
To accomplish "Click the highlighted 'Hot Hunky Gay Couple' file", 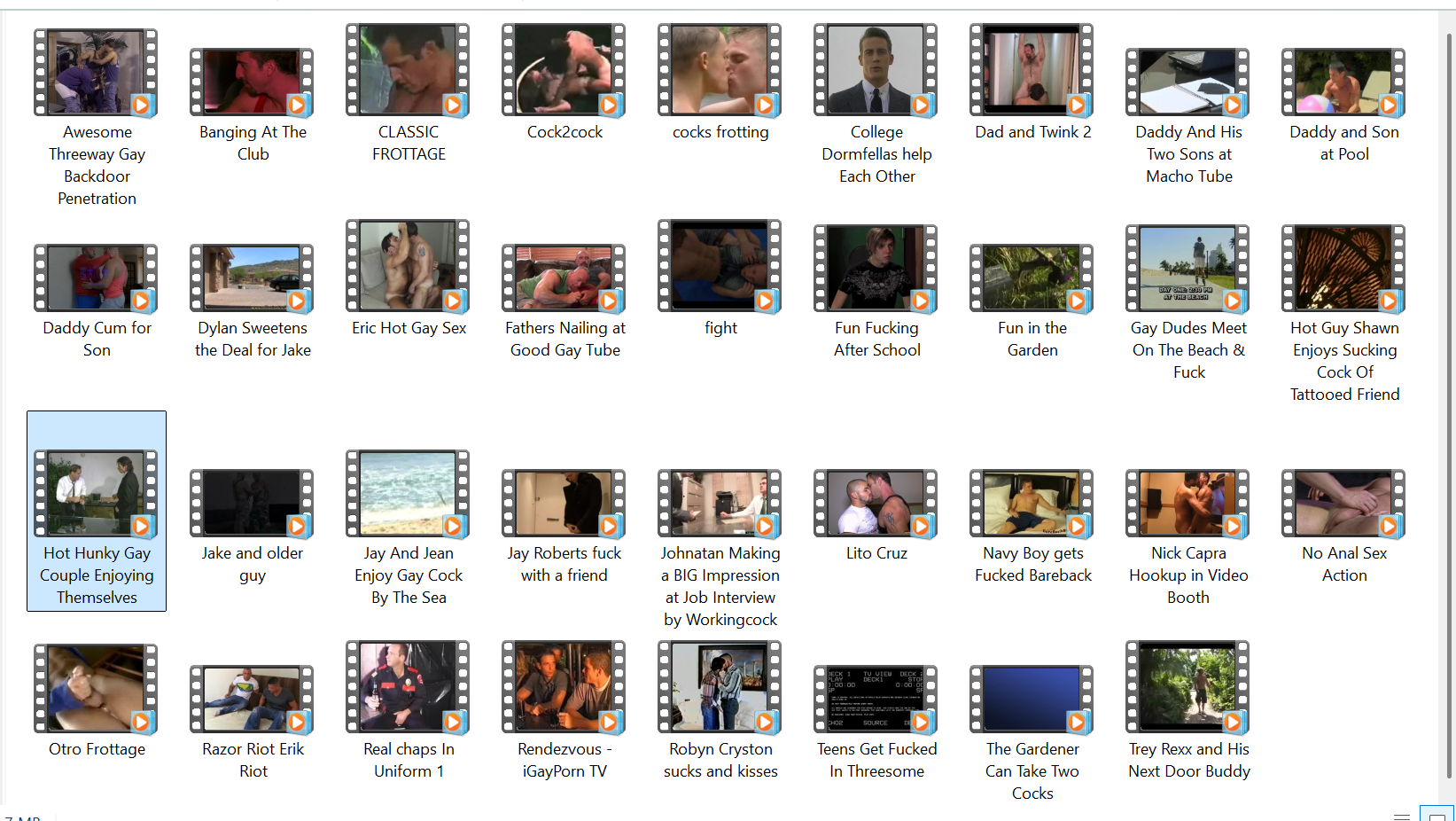I will [96, 511].
